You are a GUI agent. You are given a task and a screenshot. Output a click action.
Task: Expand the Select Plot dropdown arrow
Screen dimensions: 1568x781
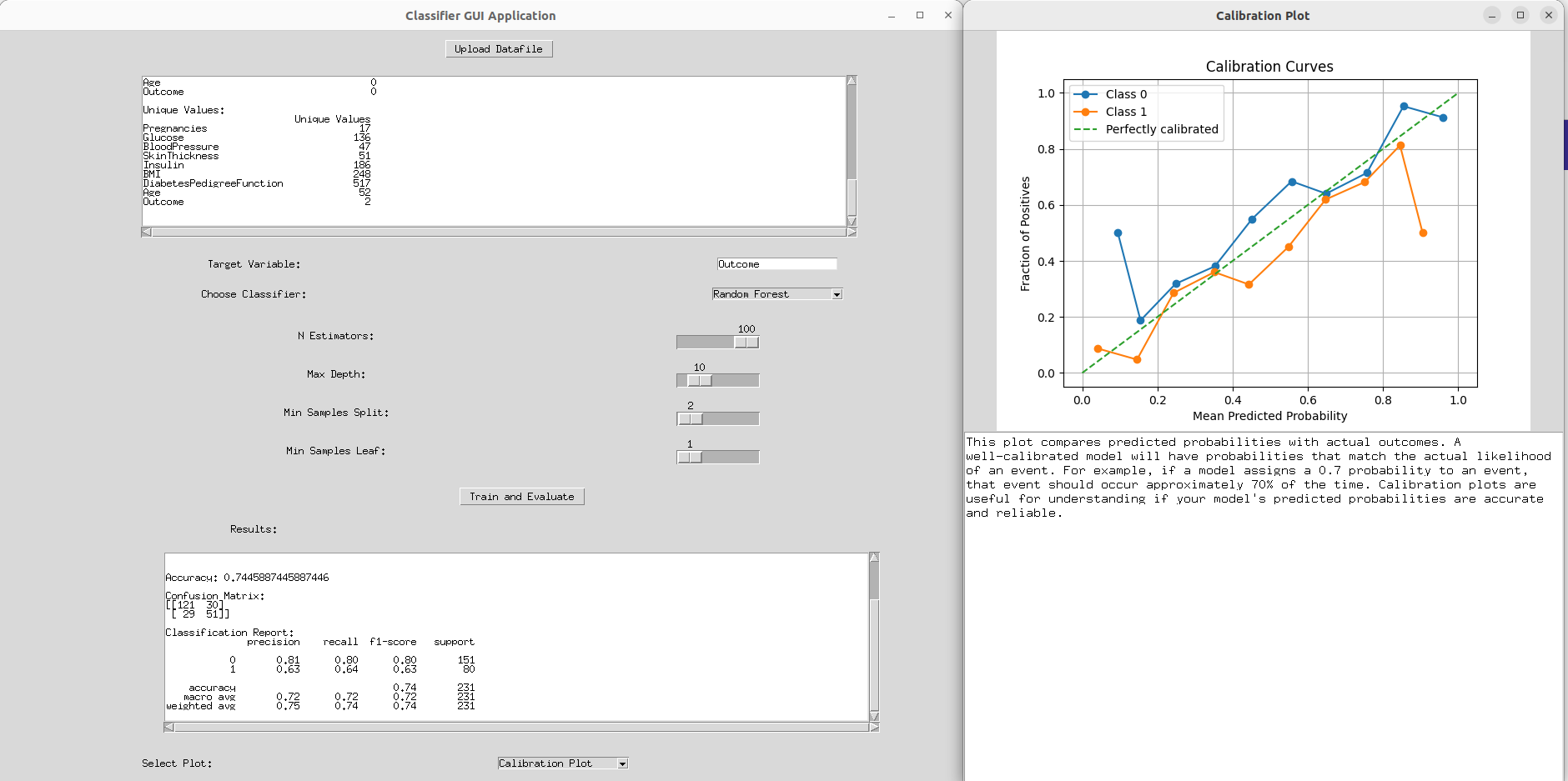622,763
